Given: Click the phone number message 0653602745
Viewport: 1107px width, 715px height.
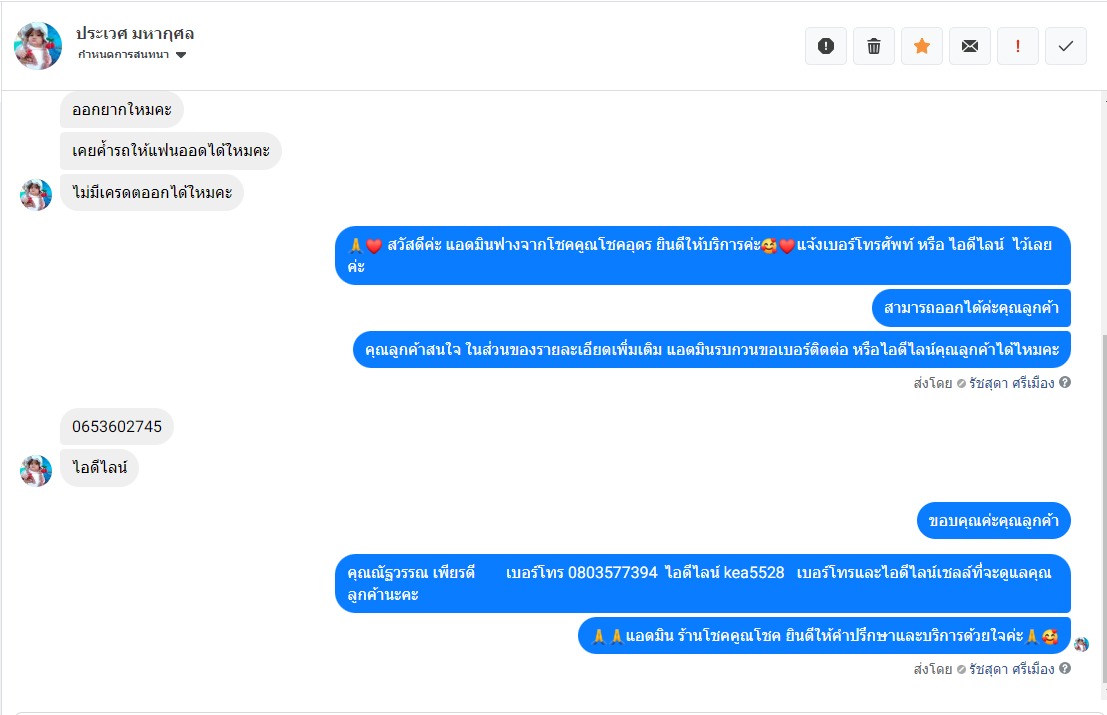Looking at the screenshot, I should [117, 426].
